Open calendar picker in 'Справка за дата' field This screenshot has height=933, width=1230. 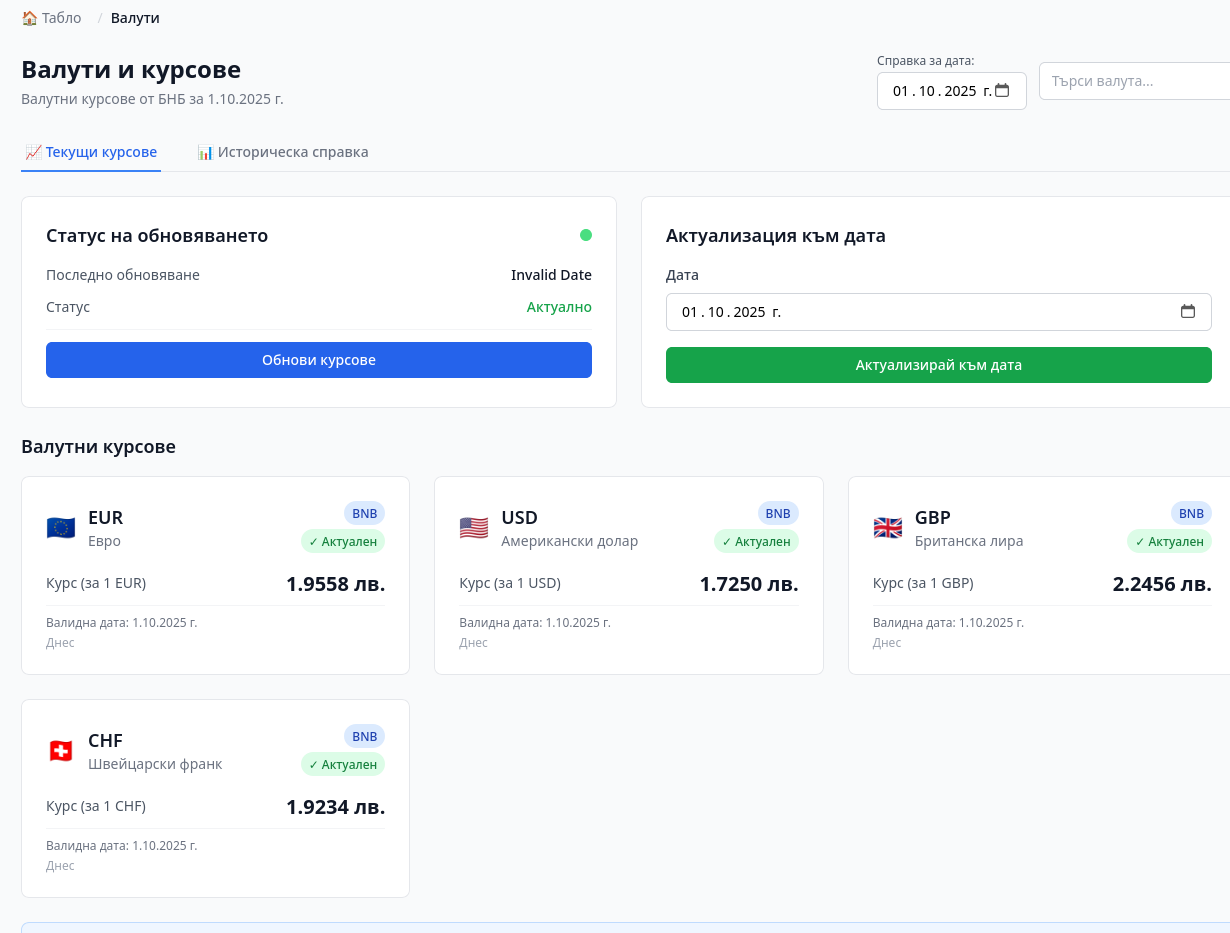tap(1002, 91)
